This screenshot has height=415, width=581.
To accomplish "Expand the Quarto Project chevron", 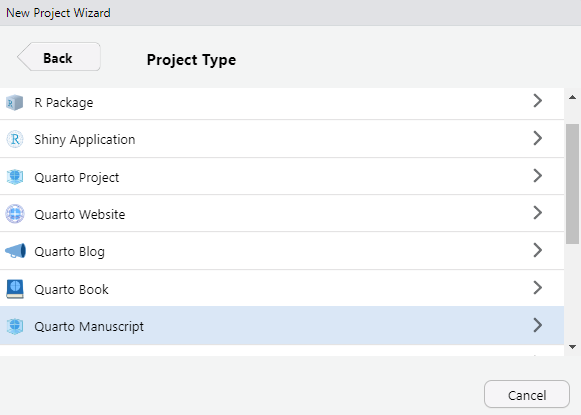I will [x=538, y=176].
